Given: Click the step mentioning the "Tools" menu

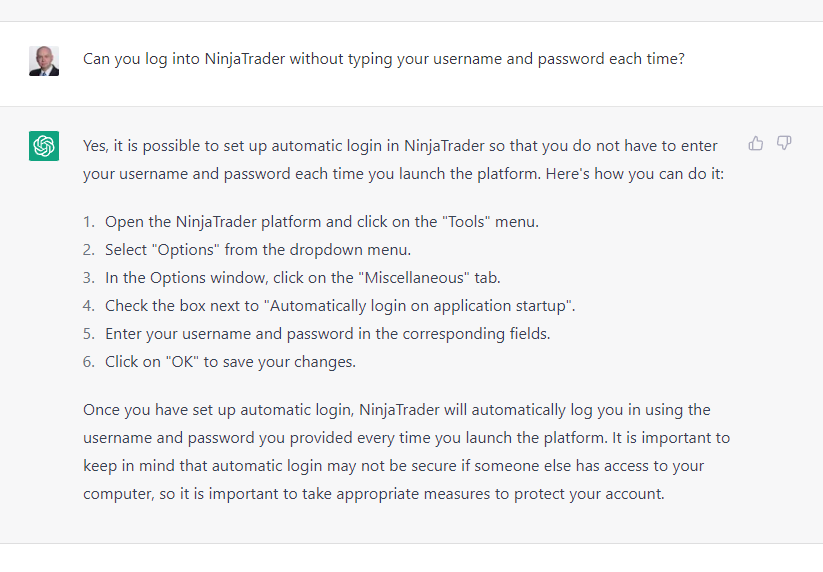Looking at the screenshot, I should [x=322, y=222].
